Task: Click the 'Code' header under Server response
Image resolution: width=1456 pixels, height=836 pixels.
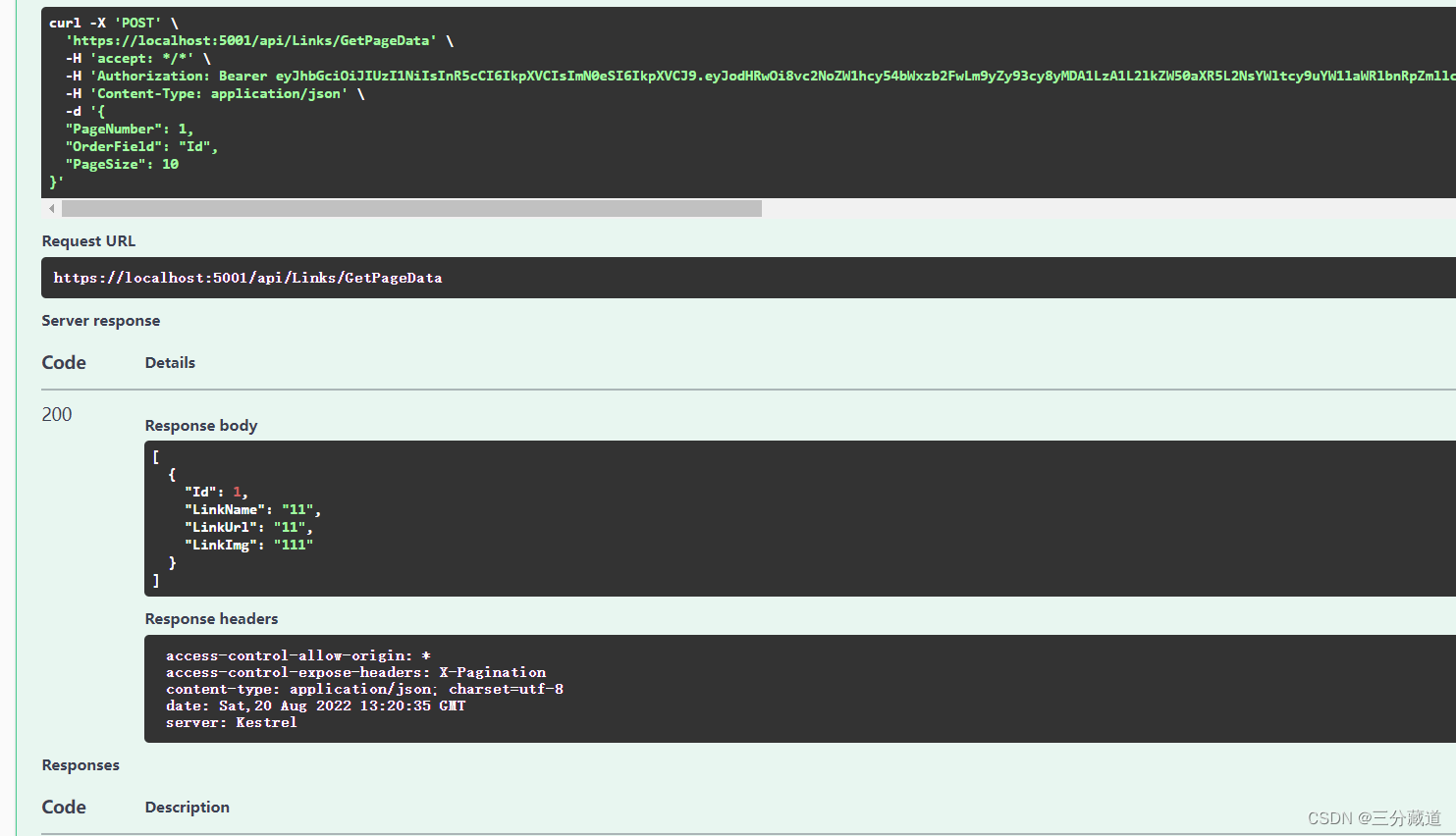Action: coord(64,363)
